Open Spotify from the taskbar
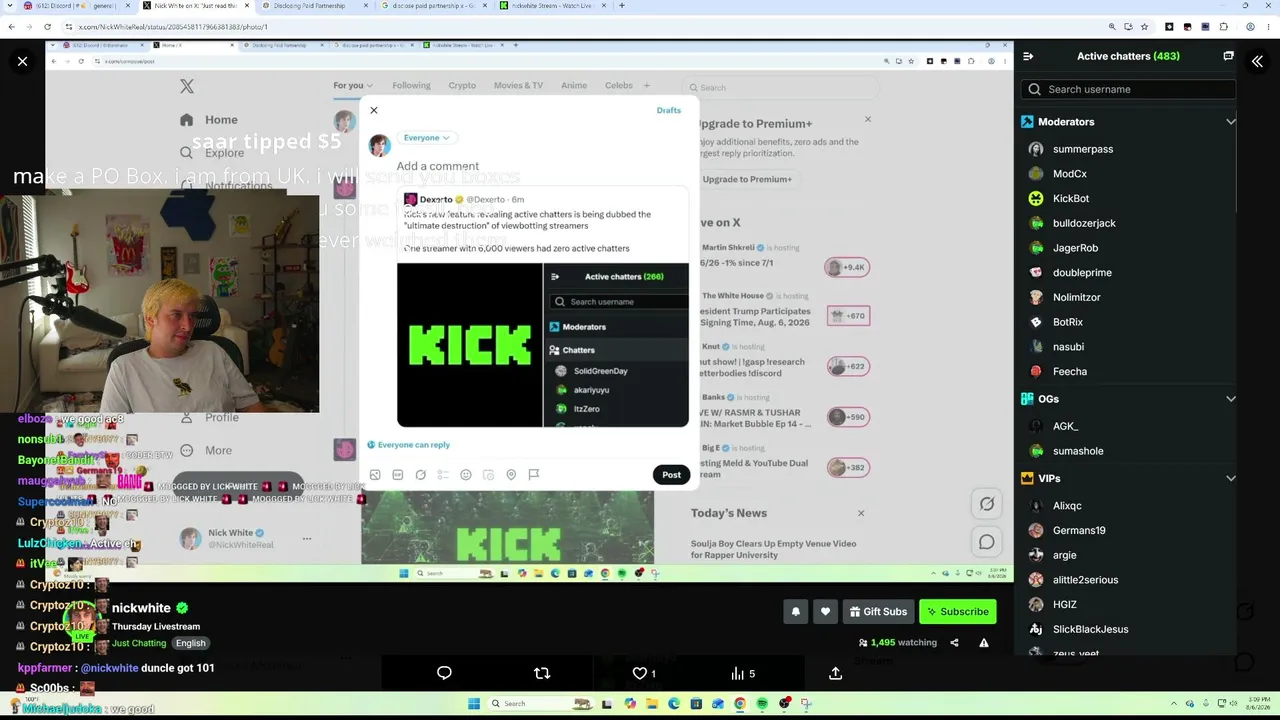The height and width of the screenshot is (720, 1280). 762,703
